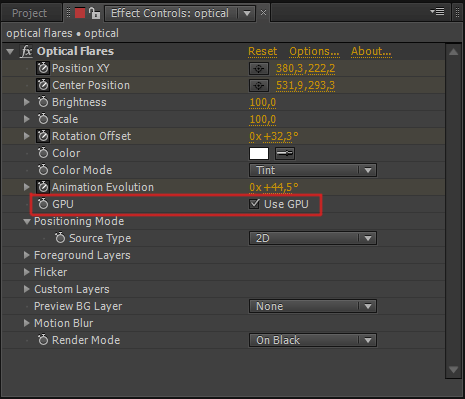The image size is (465, 399).
Task: Open the panel flyout menu icon
Action: click(437, 12)
